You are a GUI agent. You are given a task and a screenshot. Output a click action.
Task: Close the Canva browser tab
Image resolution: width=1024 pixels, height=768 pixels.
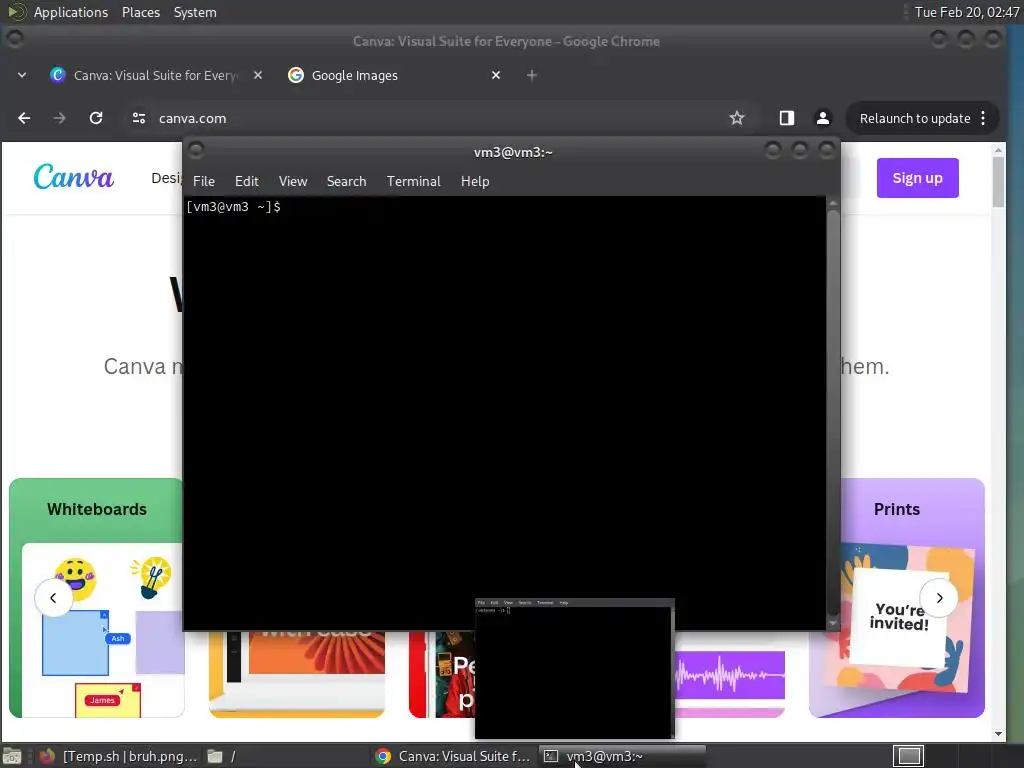tap(258, 76)
